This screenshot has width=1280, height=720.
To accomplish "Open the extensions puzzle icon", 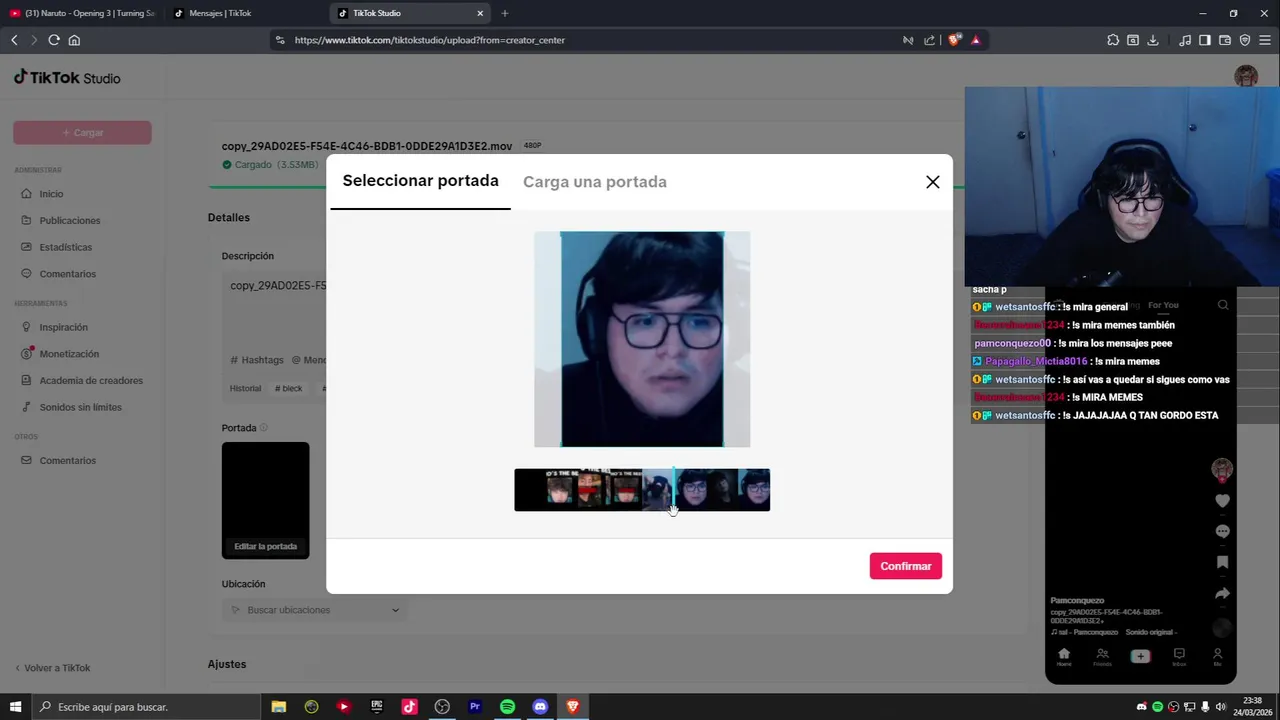I will coord(1113,40).
